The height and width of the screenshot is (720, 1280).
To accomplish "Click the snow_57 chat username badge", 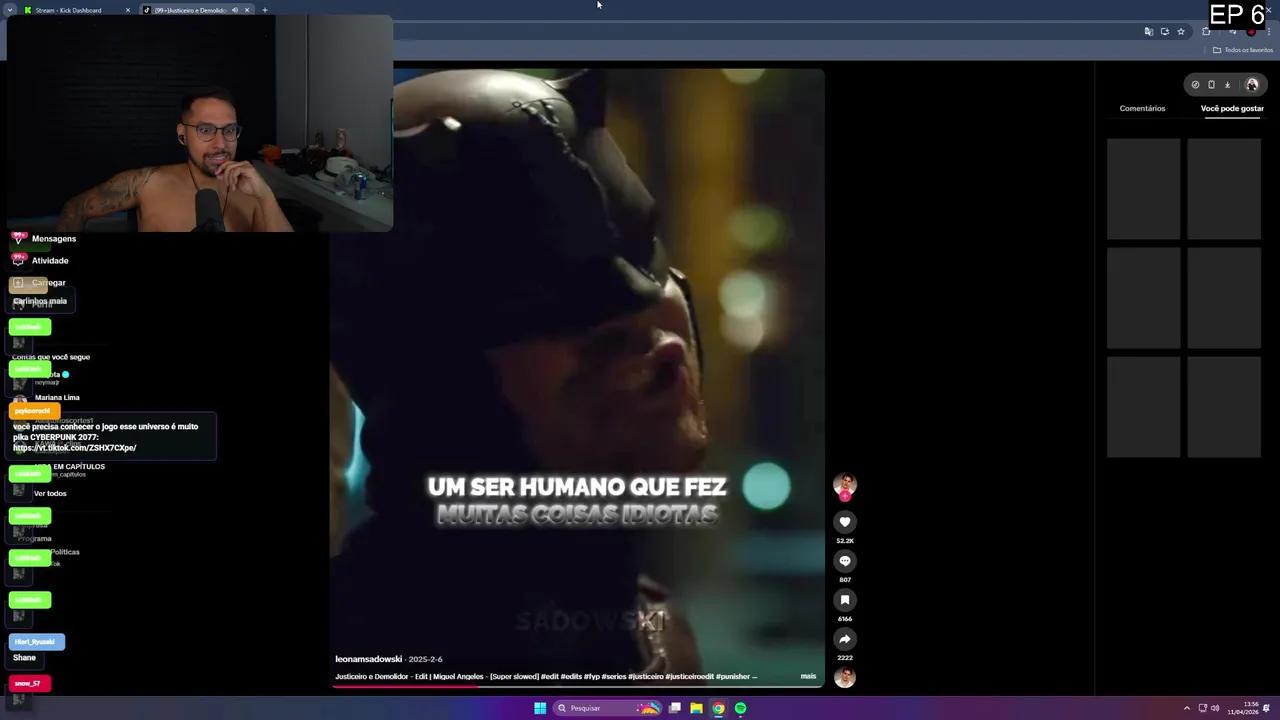I will coord(29,683).
